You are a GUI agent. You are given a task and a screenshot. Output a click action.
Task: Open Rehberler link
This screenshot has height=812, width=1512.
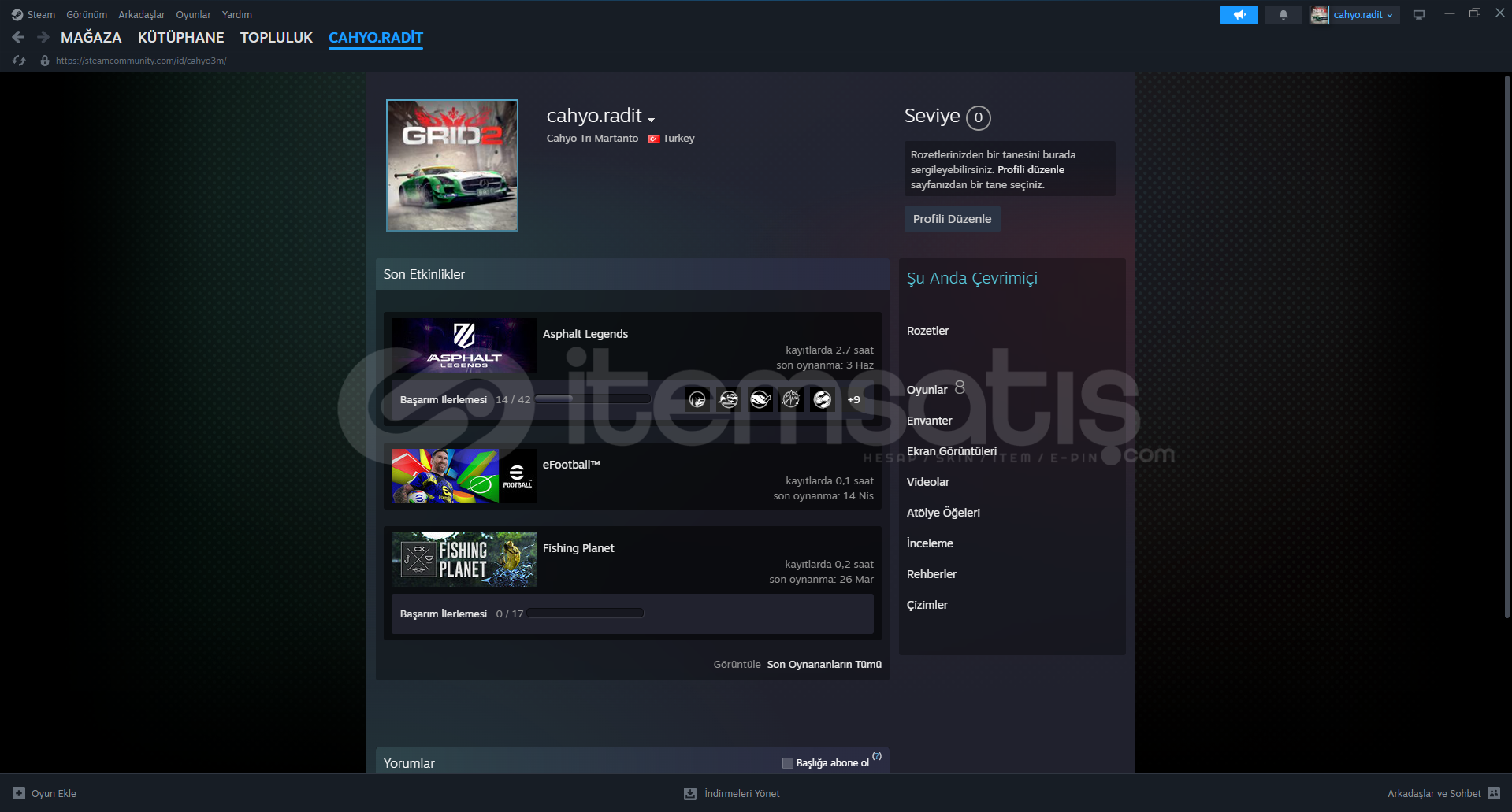click(x=932, y=574)
